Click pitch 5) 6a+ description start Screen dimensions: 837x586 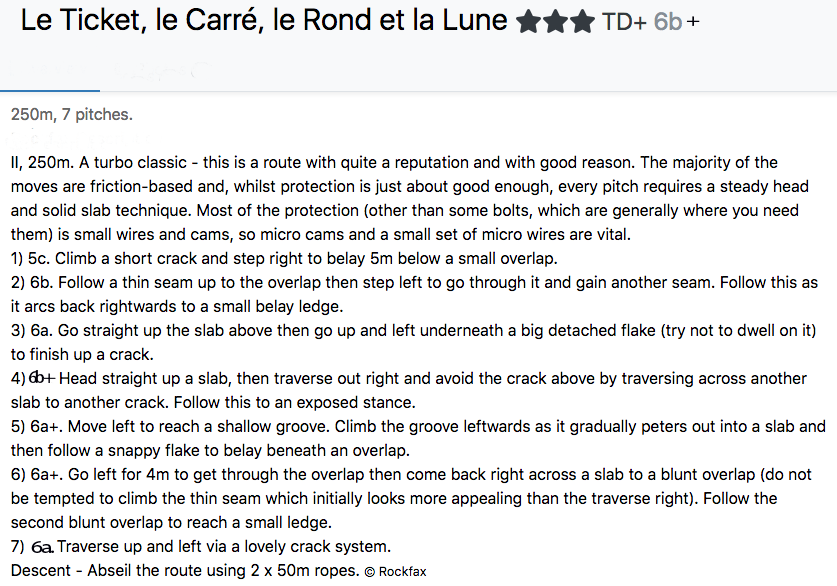tap(36, 426)
